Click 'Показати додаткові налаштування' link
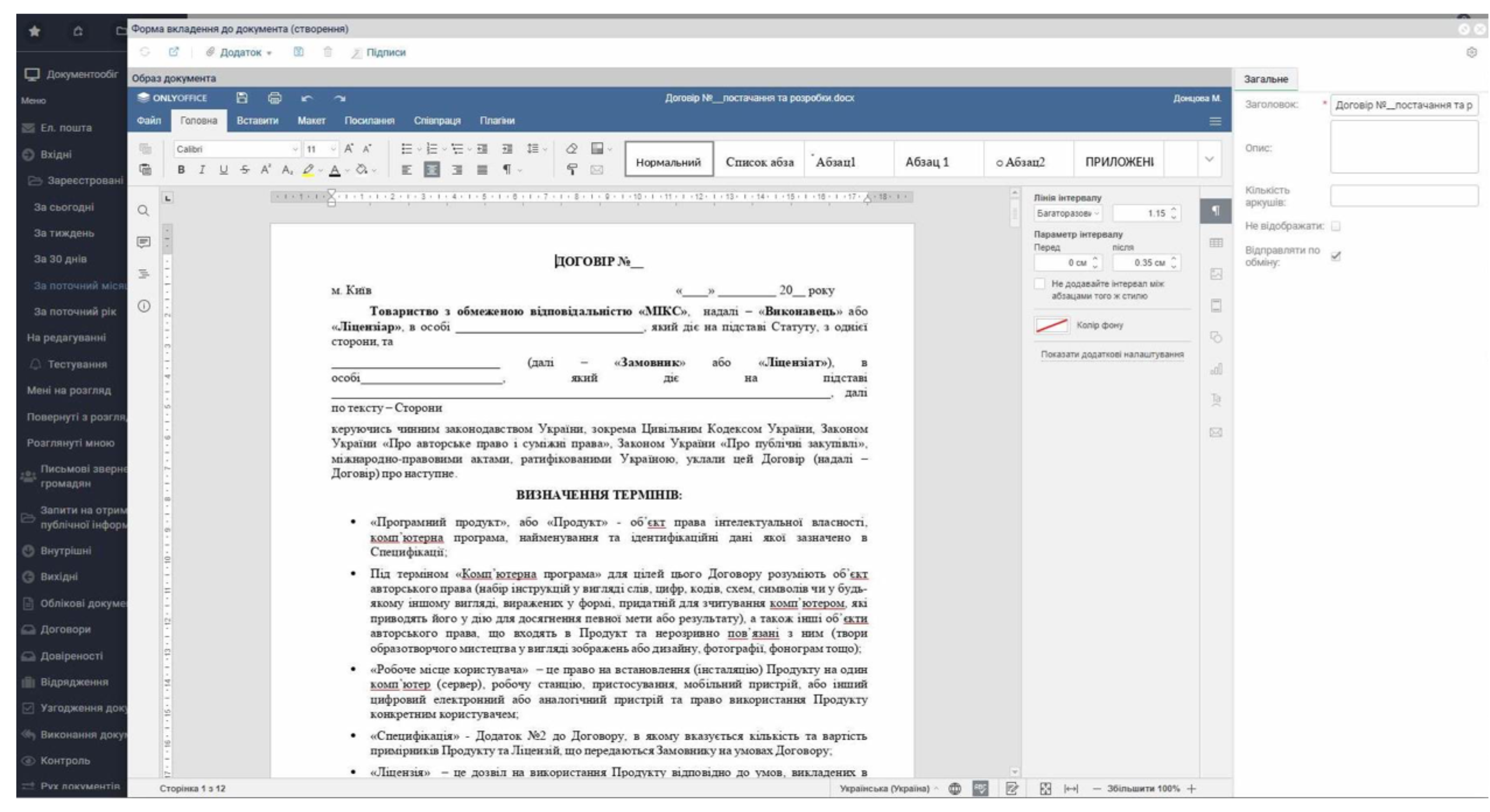Screen dimensions: 1490x812 (x=1112, y=354)
